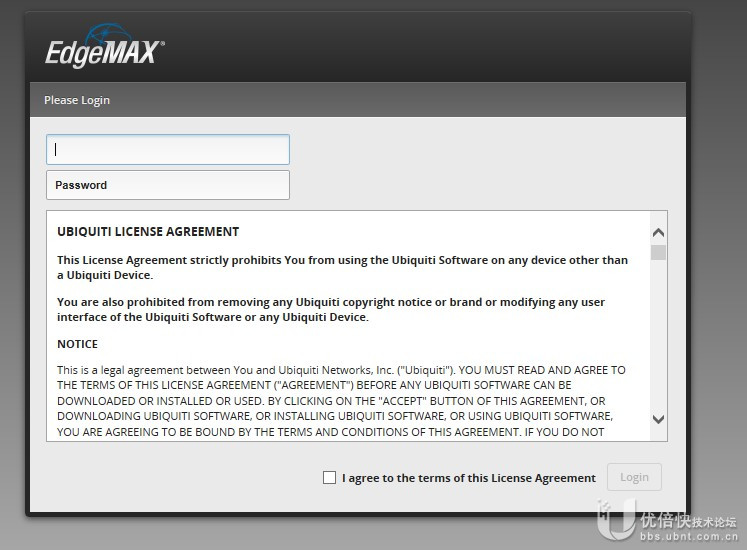
Task: Click the paragraph starting 'This License Agreement strictly'
Action: (x=343, y=267)
